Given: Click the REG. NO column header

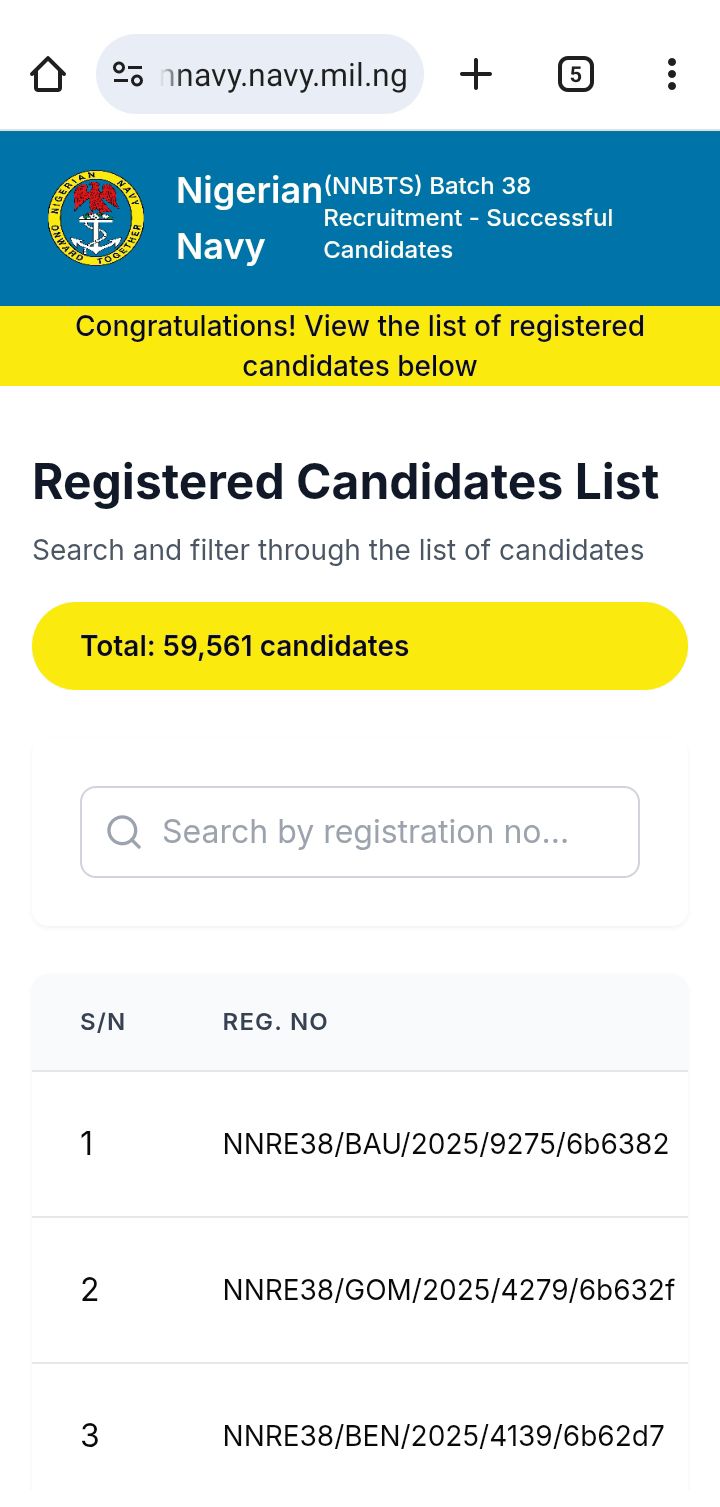Looking at the screenshot, I should (275, 1022).
